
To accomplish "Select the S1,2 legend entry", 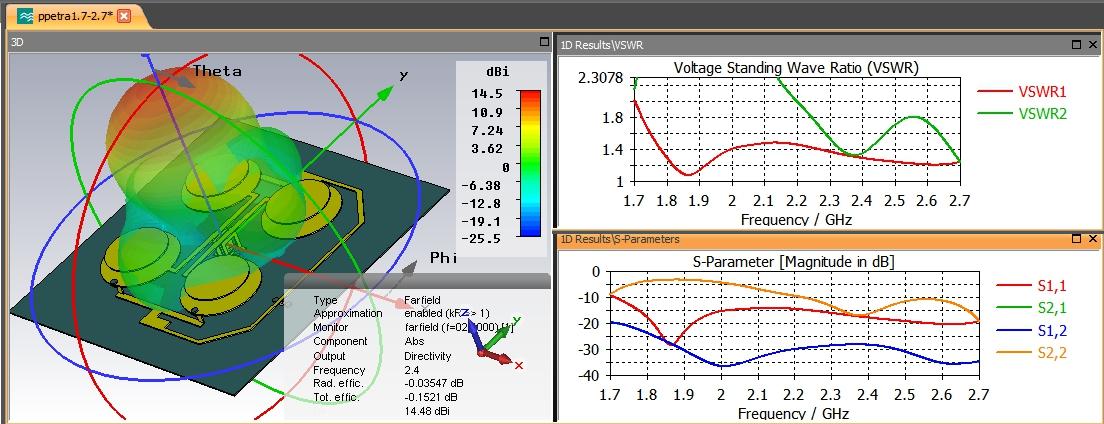I will [x=1031, y=330].
